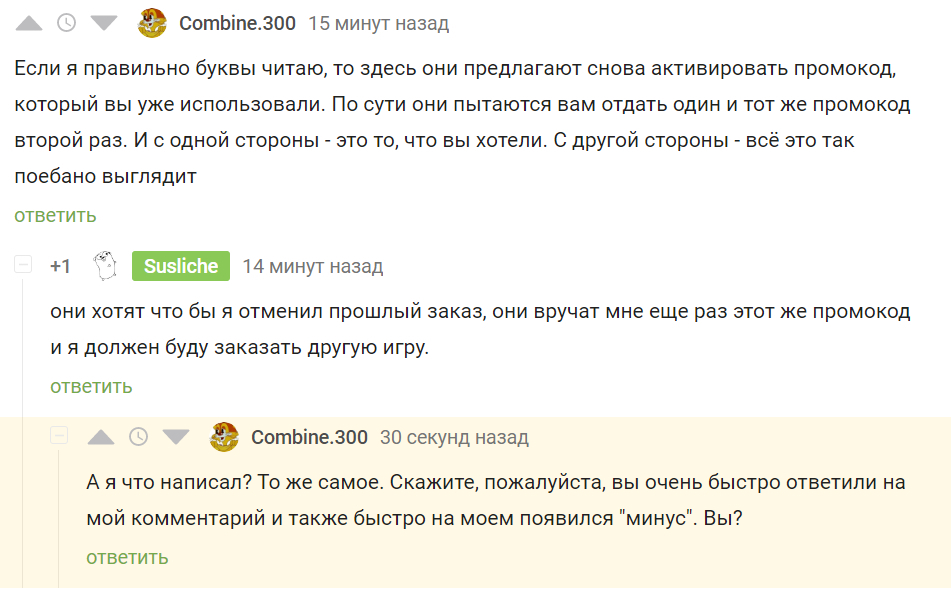951x595 pixels.
Task: Click the "14 минут назад" timestamp
Action: click(312, 266)
